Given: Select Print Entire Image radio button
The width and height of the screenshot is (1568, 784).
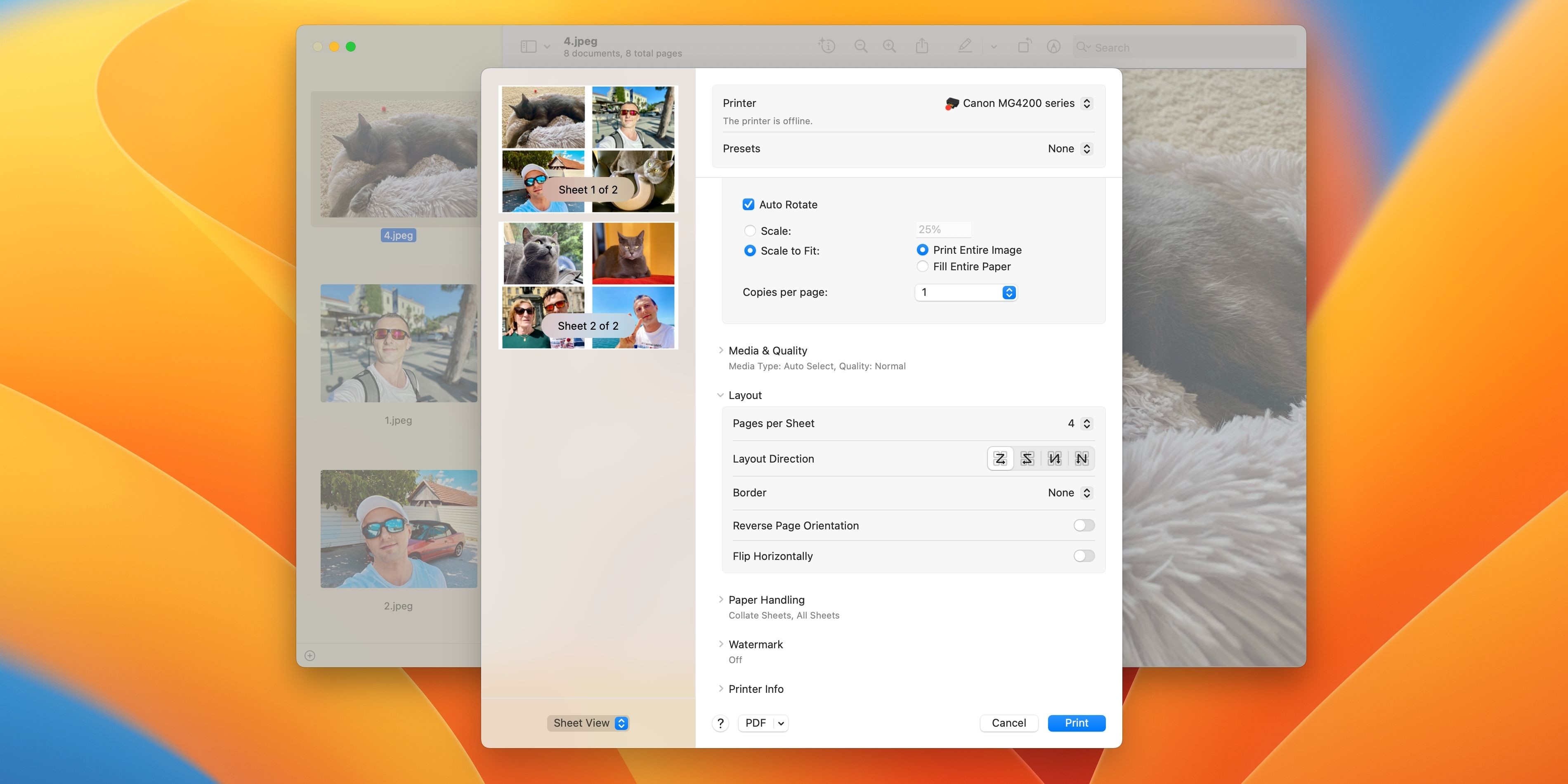Looking at the screenshot, I should pos(922,250).
